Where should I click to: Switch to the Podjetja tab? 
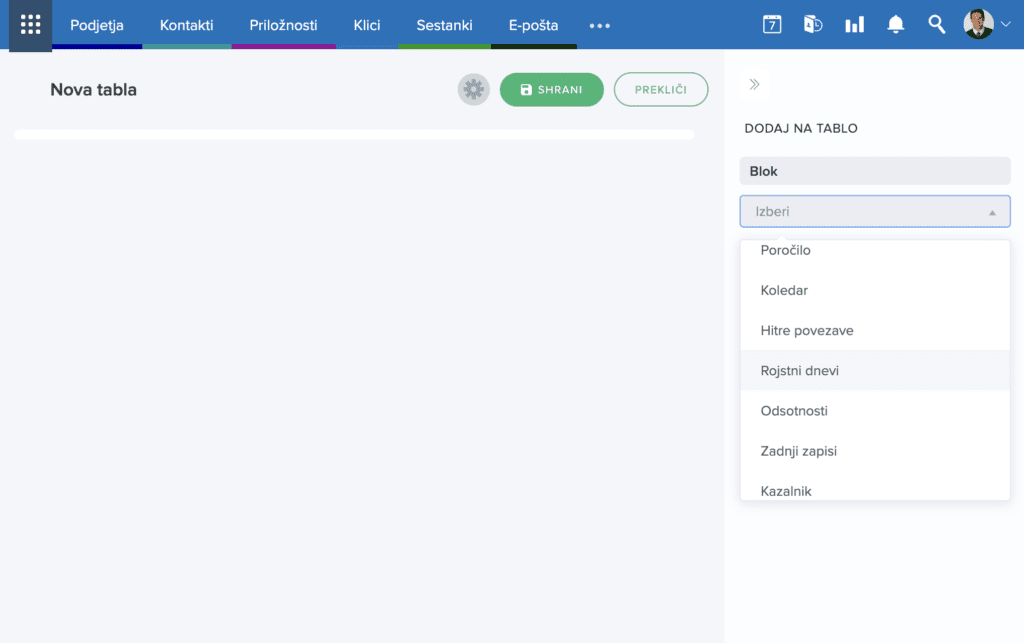pos(97,25)
